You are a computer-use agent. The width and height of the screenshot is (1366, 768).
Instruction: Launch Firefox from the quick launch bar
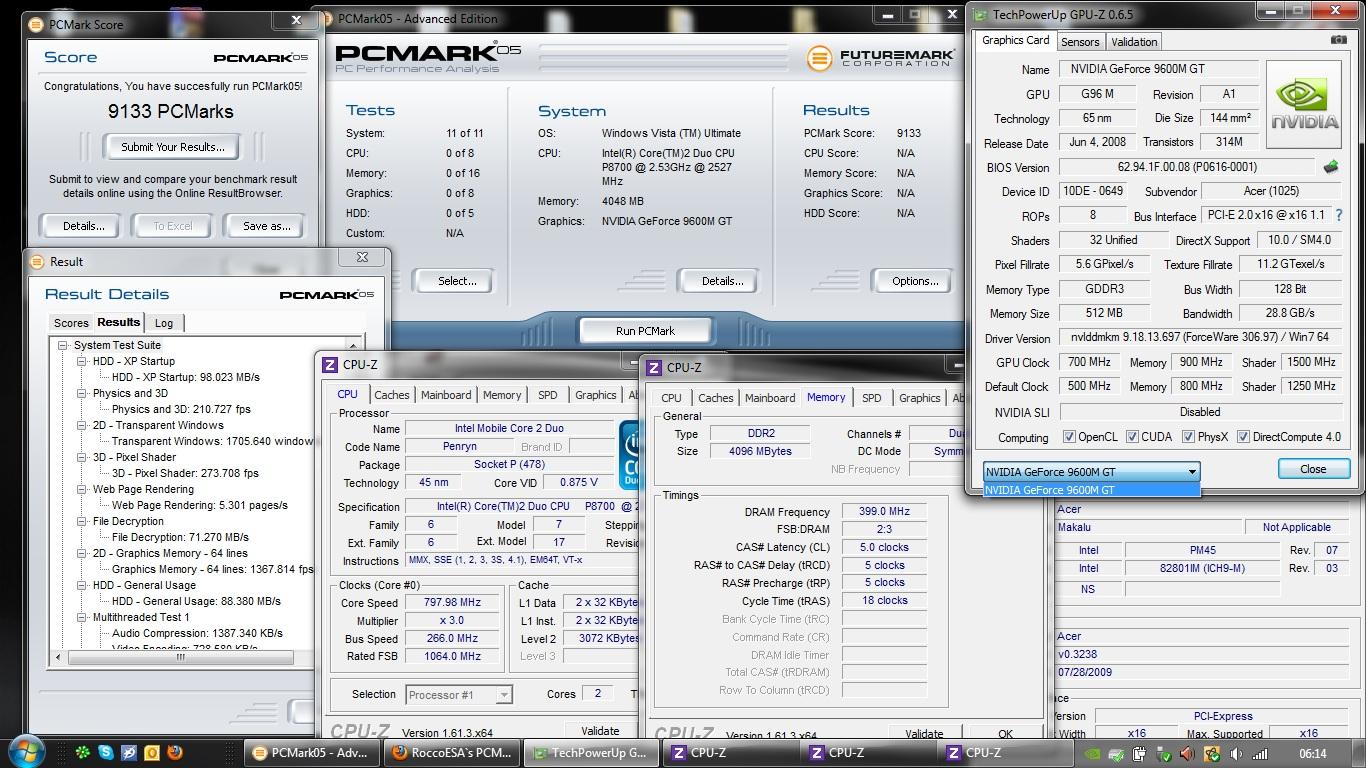pos(175,752)
